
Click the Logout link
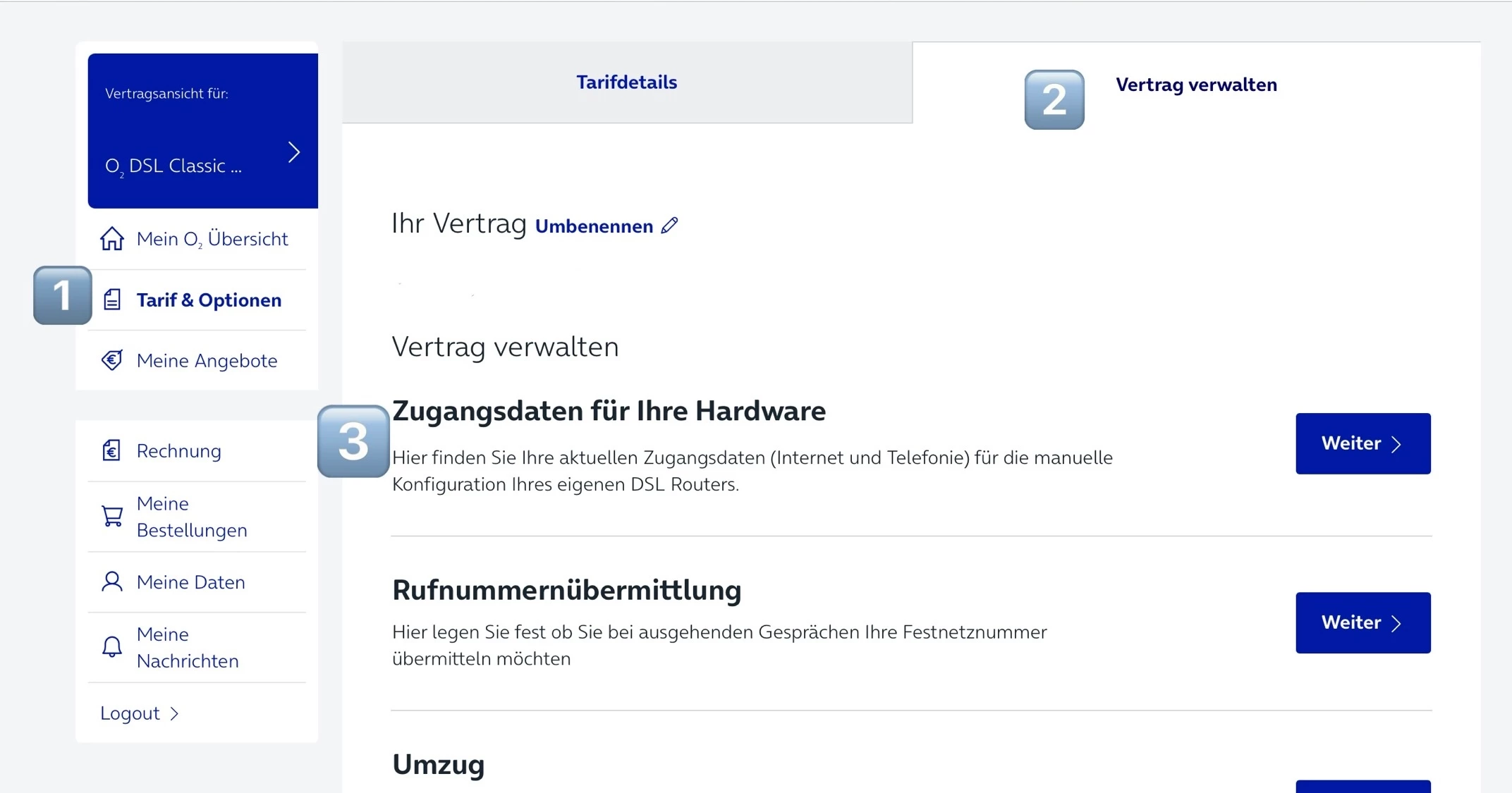coord(130,713)
